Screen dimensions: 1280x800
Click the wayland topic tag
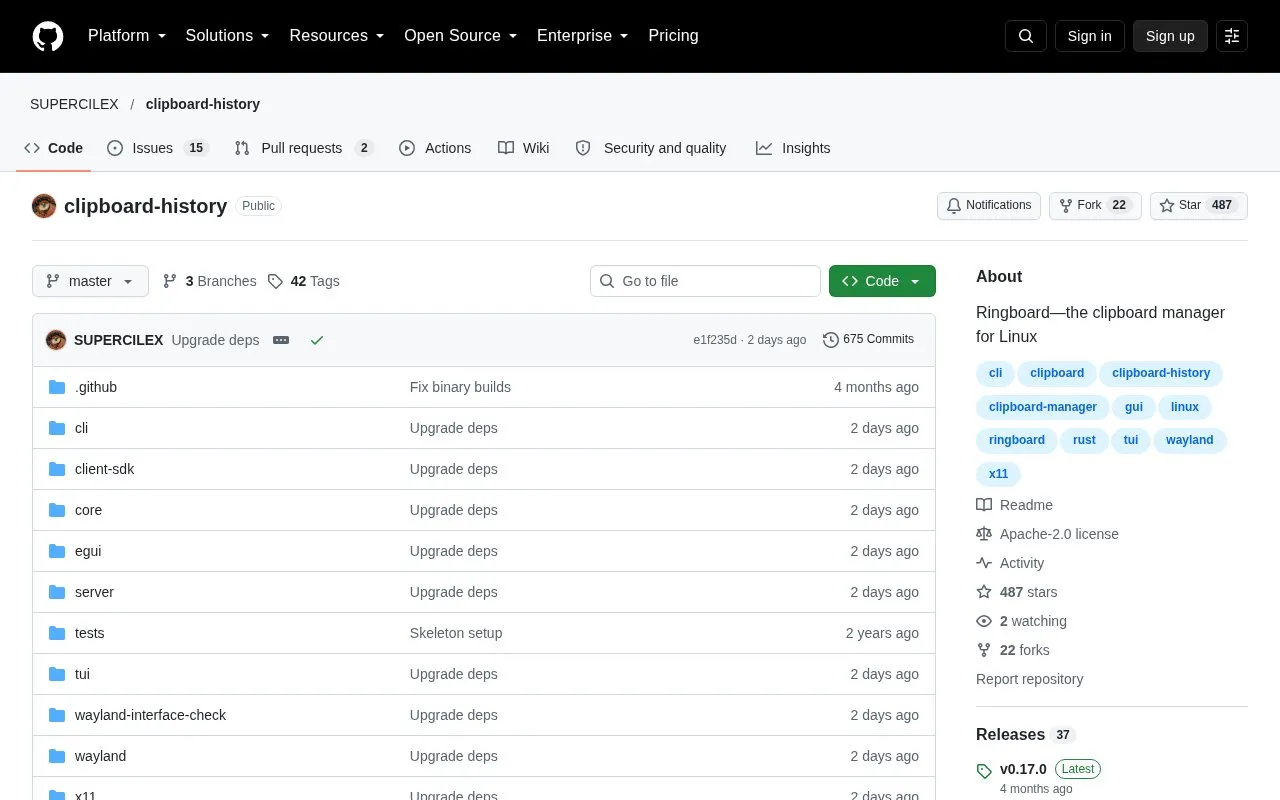(1190, 440)
